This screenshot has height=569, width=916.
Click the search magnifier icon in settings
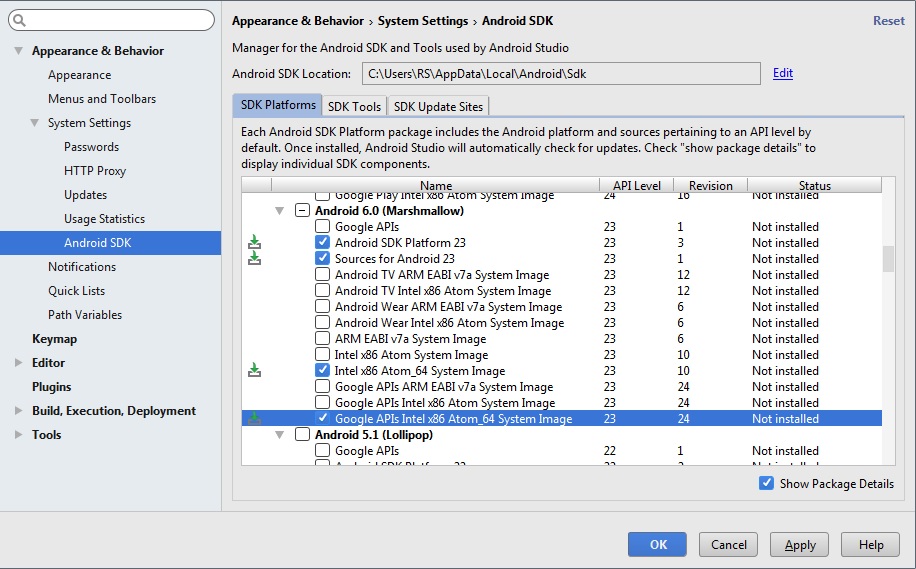tap(19, 20)
